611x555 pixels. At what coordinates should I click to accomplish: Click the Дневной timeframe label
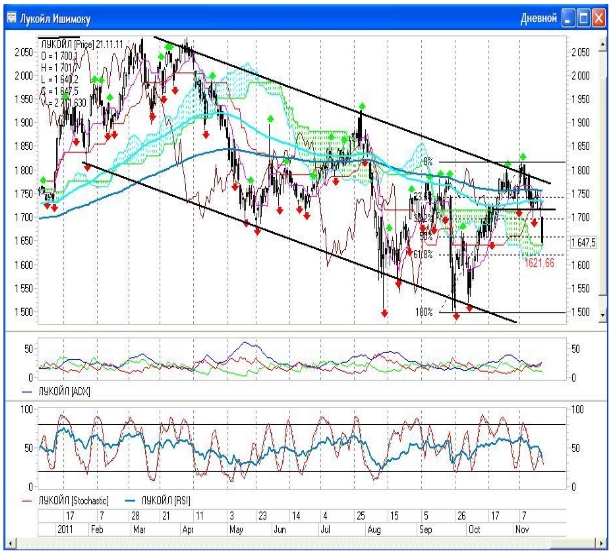pos(538,18)
